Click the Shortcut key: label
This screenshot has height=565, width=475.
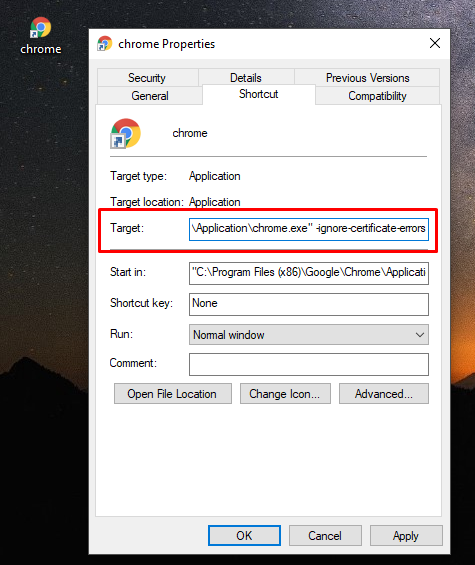tap(141, 303)
